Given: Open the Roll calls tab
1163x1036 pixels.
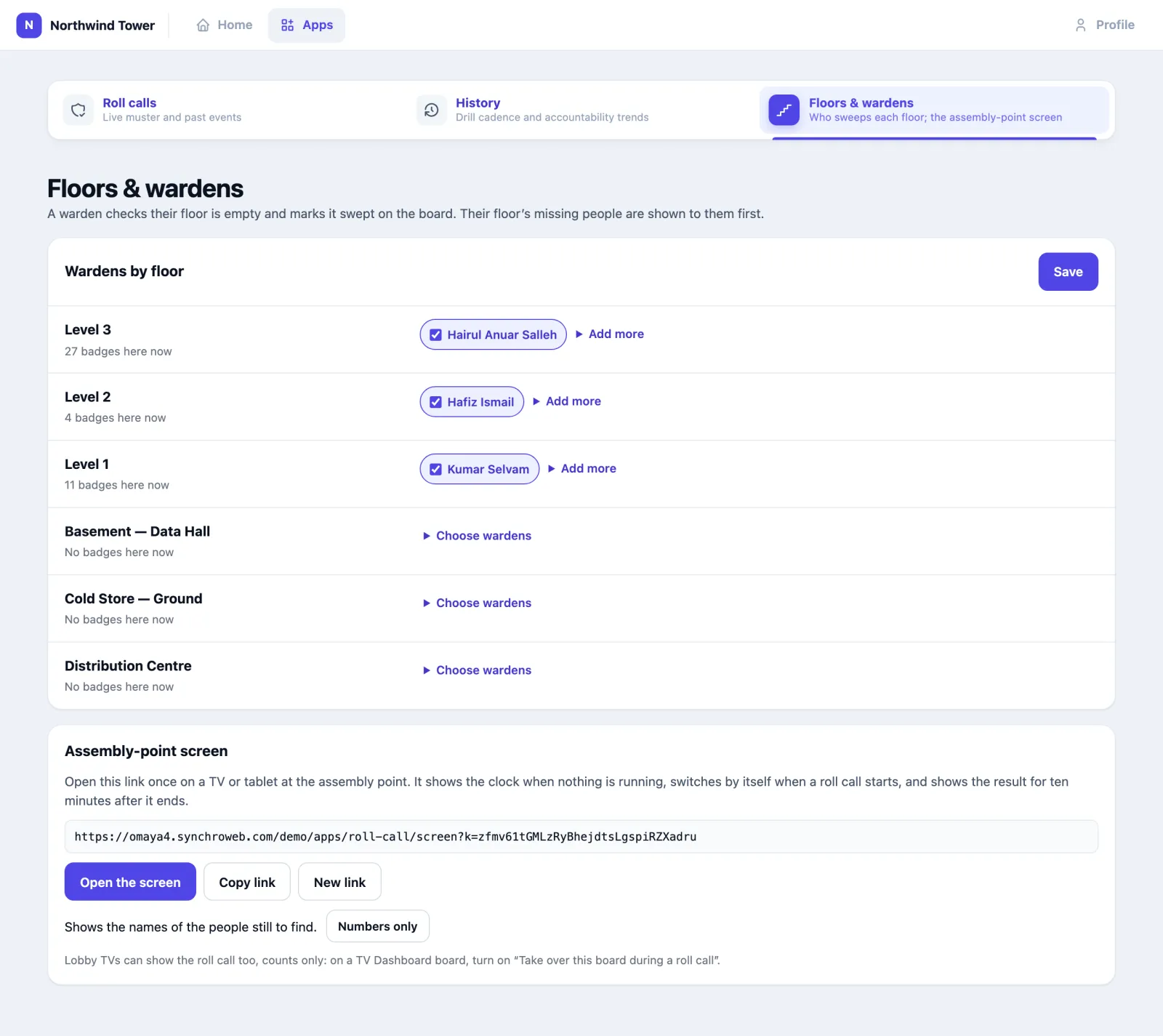Looking at the screenshot, I should pos(228,110).
